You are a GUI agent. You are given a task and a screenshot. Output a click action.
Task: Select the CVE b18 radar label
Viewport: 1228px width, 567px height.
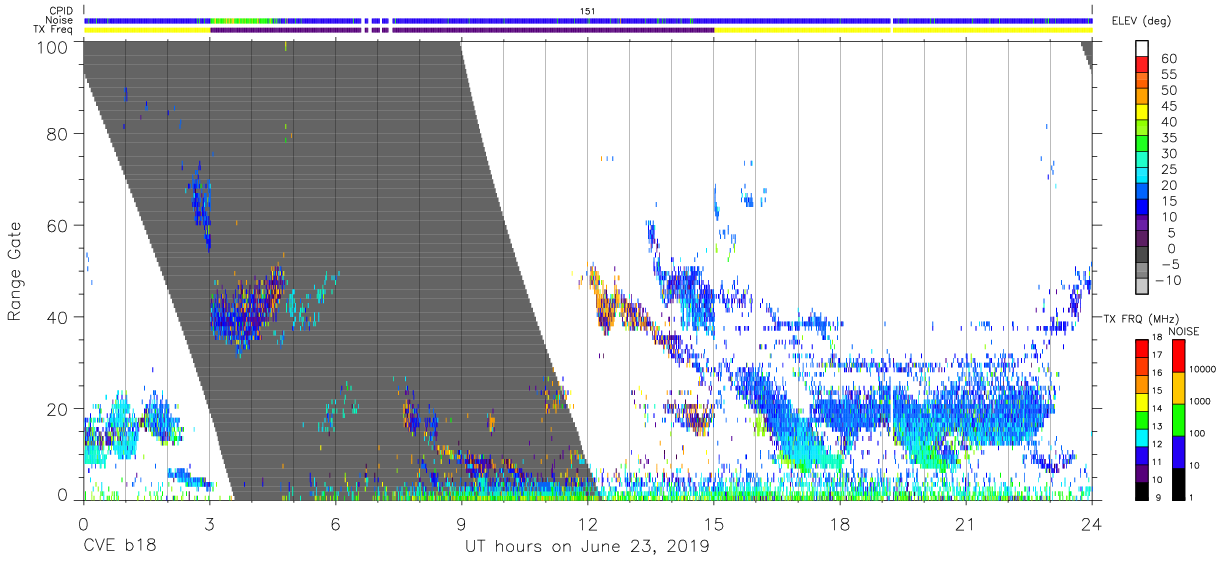point(118,547)
